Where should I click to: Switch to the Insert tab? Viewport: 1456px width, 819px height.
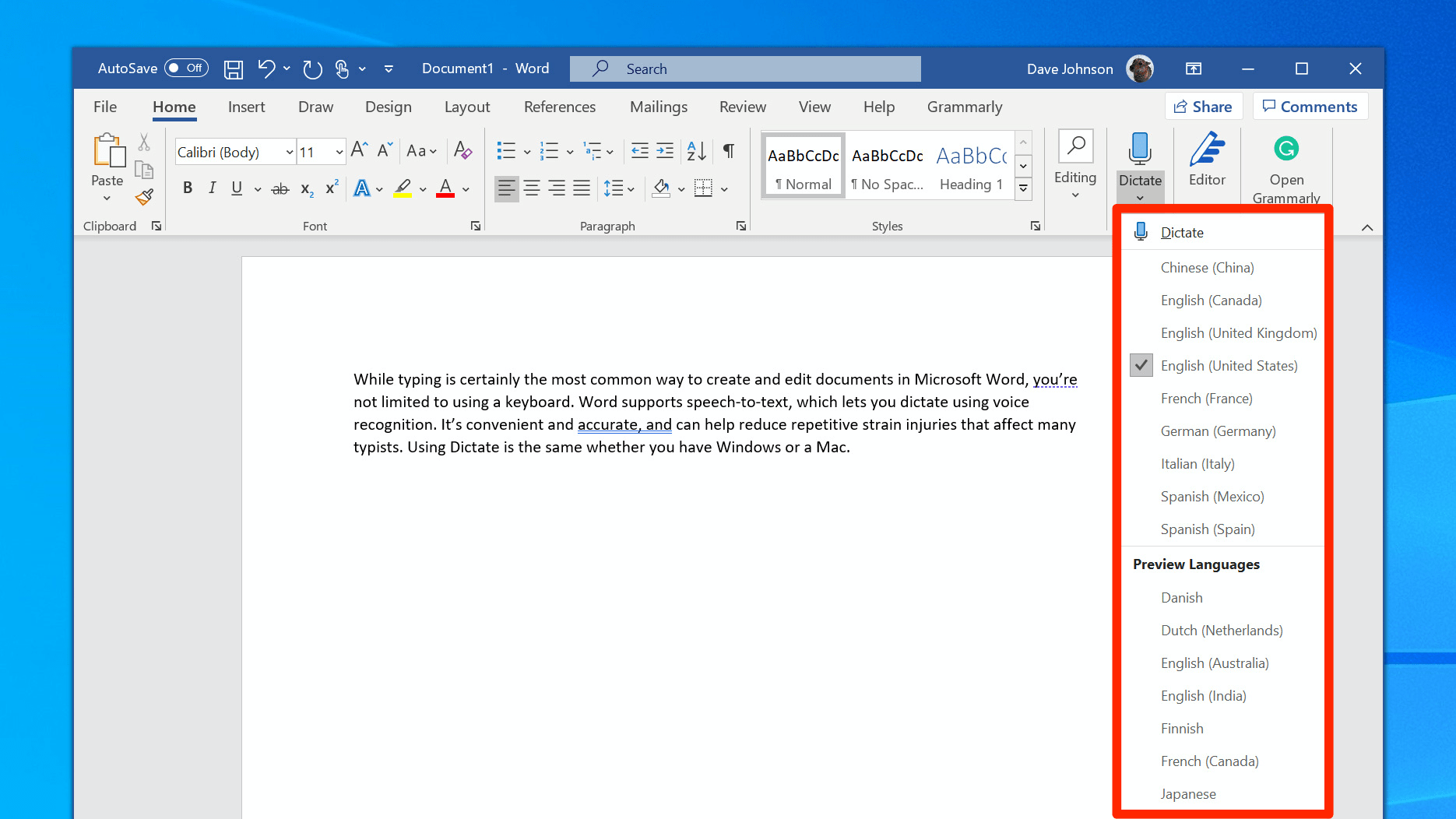[246, 107]
